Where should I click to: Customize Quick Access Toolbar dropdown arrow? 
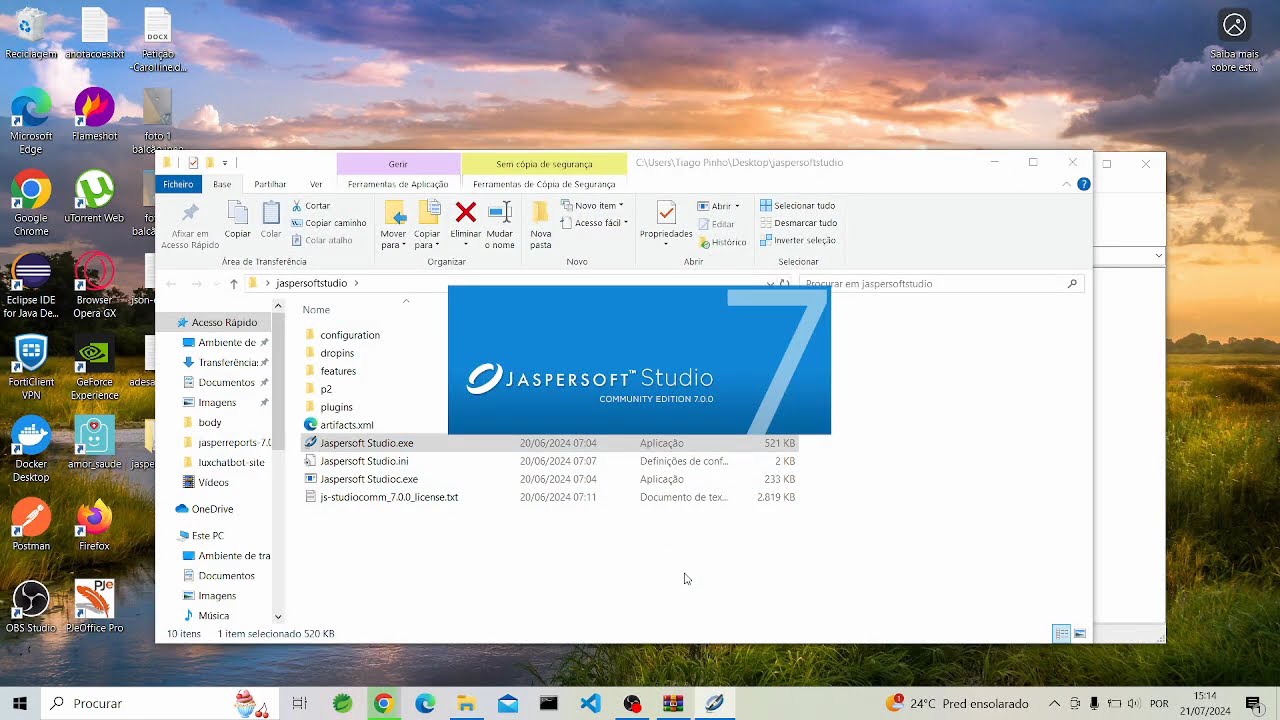pos(225,163)
